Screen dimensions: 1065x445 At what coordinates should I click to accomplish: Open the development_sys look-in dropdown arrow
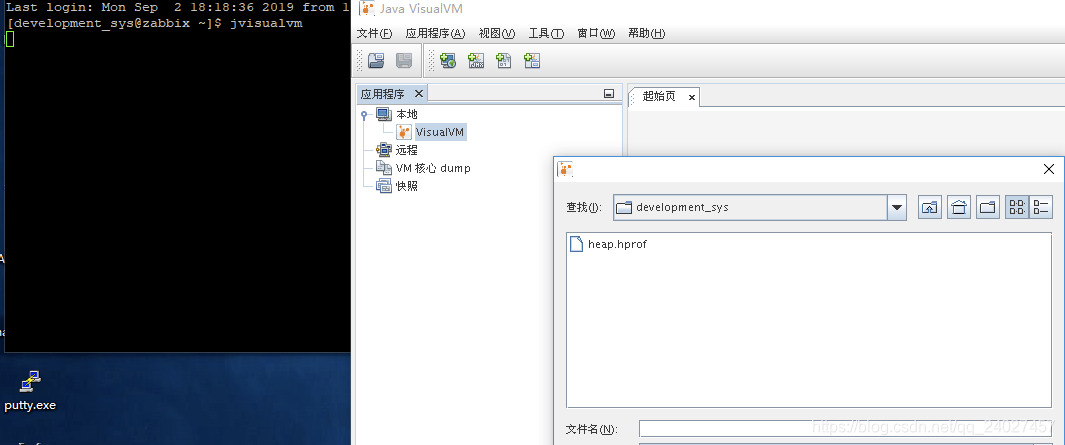[897, 208]
